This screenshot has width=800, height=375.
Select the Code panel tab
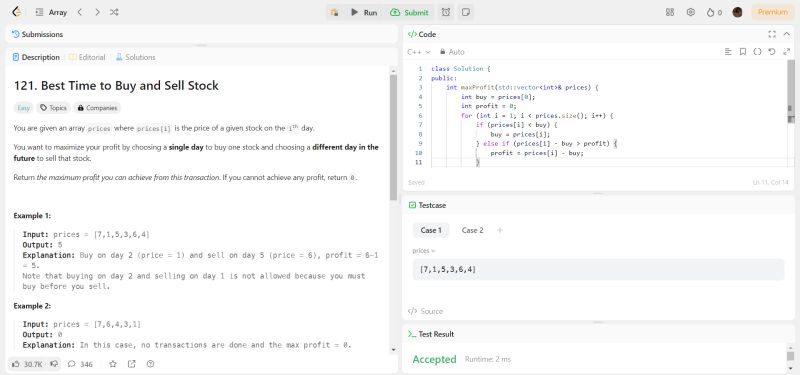click(x=422, y=34)
